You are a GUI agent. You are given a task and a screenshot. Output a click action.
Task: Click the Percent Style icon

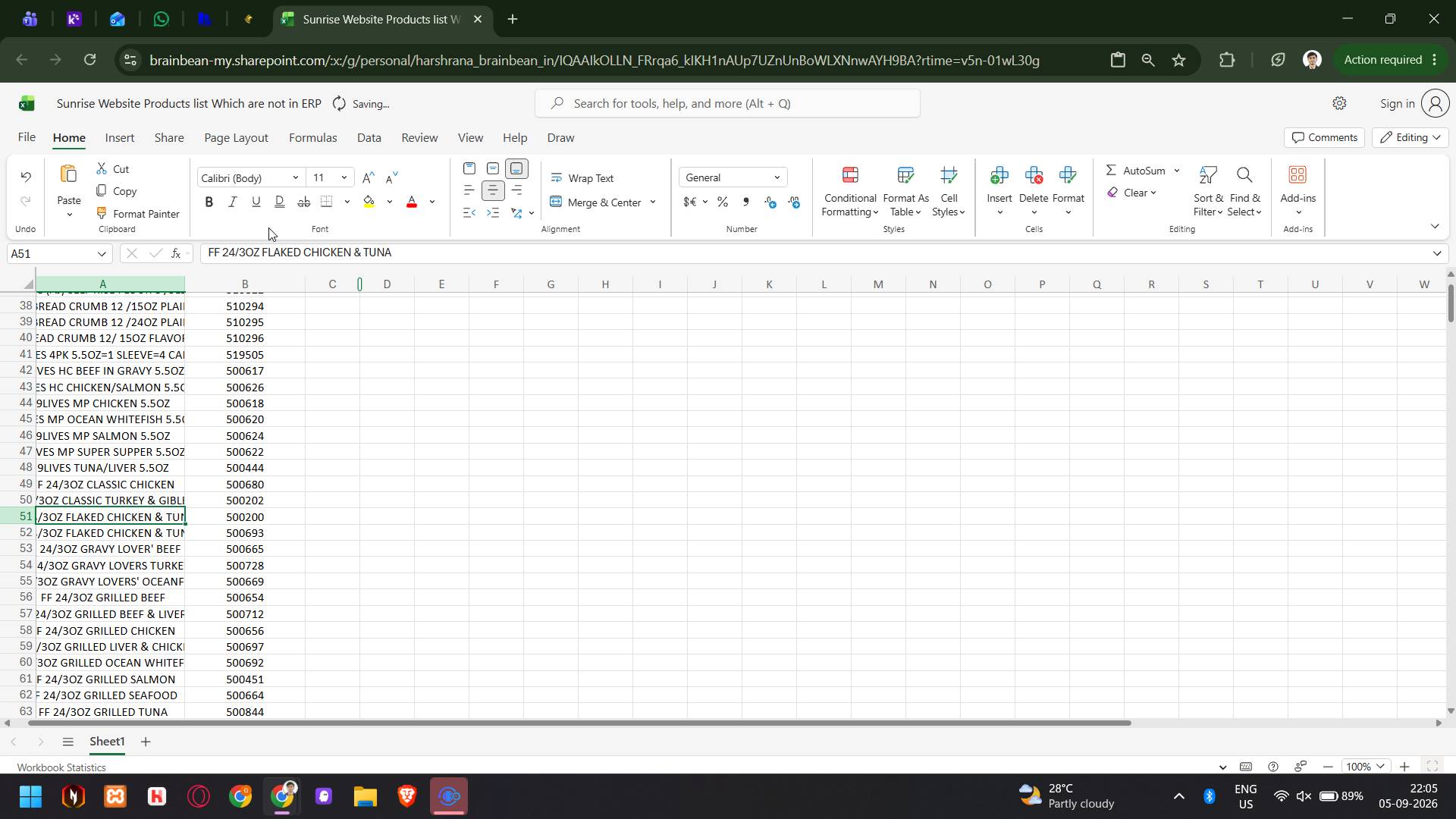click(723, 202)
